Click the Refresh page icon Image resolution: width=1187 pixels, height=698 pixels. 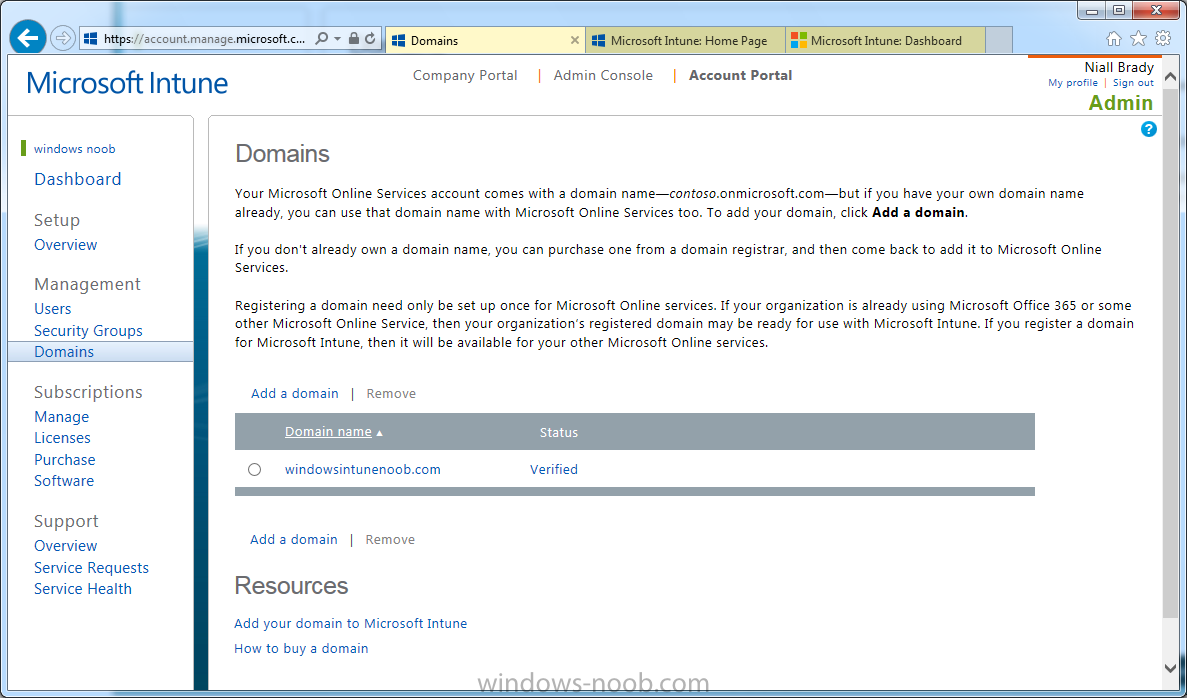pos(370,39)
